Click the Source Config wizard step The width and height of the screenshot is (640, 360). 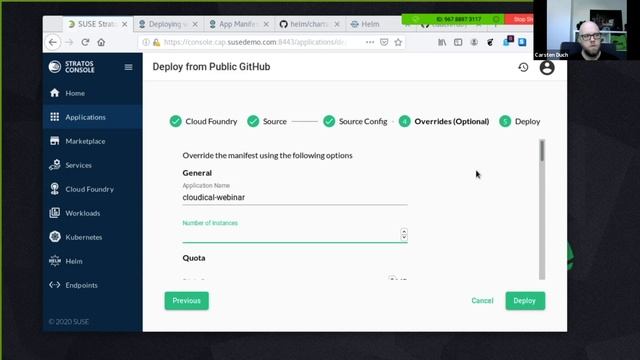[355, 121]
